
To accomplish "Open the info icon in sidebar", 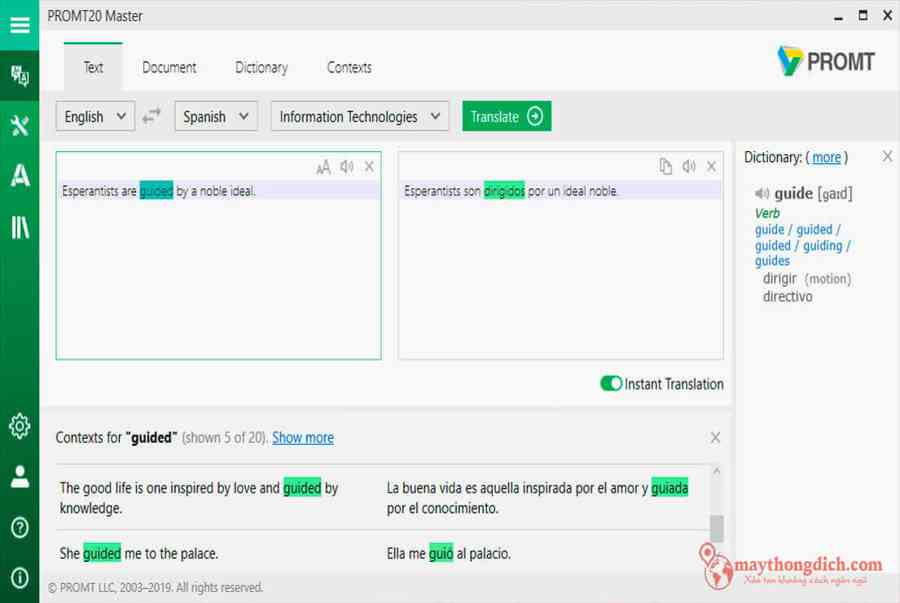I will click(x=20, y=577).
